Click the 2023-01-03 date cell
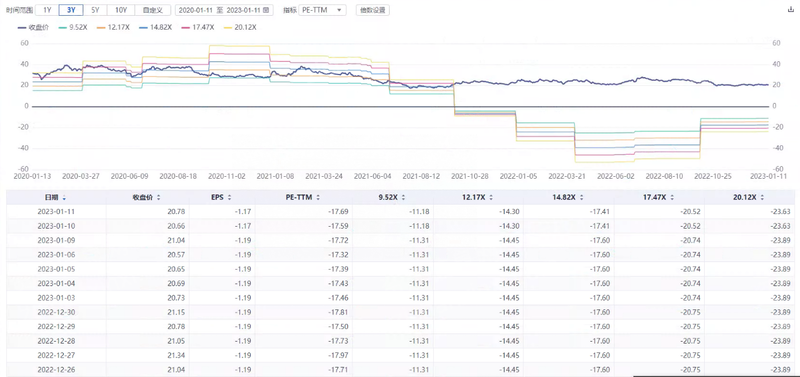Viewport: 800px width, 377px height. (55, 297)
